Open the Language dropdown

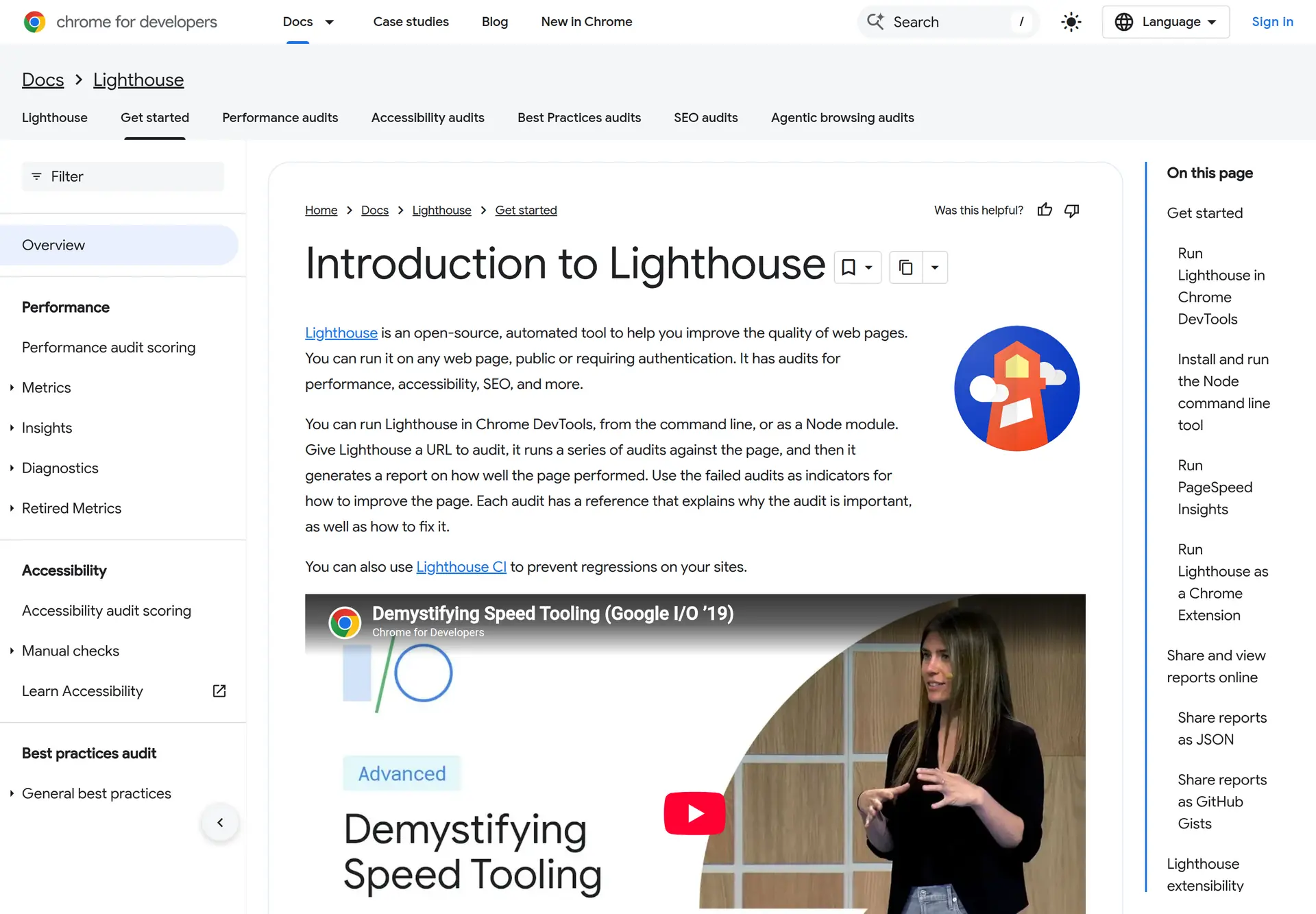[1165, 22]
